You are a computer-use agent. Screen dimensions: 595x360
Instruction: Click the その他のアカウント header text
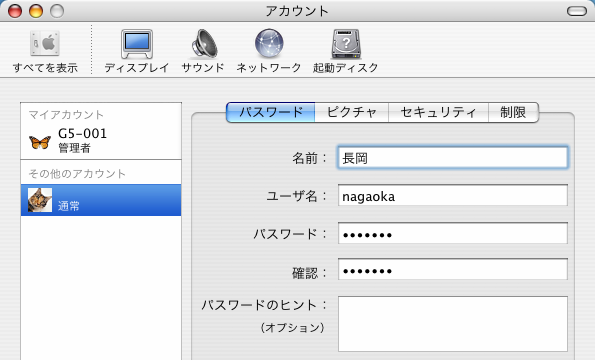coord(77,174)
